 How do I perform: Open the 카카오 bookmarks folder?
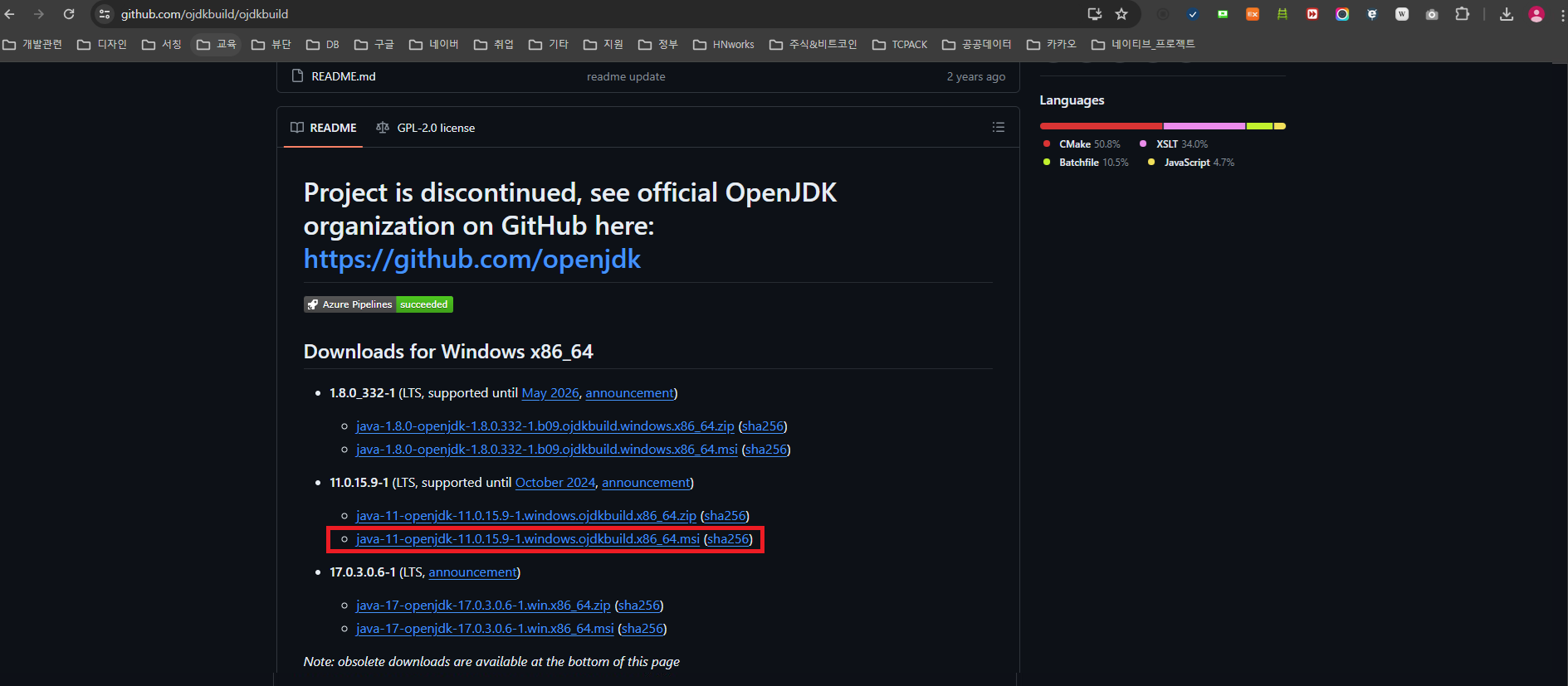(1052, 44)
